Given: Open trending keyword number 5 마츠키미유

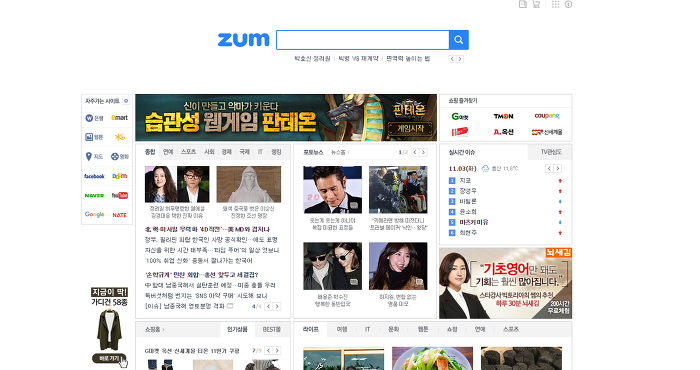Looking at the screenshot, I should (474, 222).
